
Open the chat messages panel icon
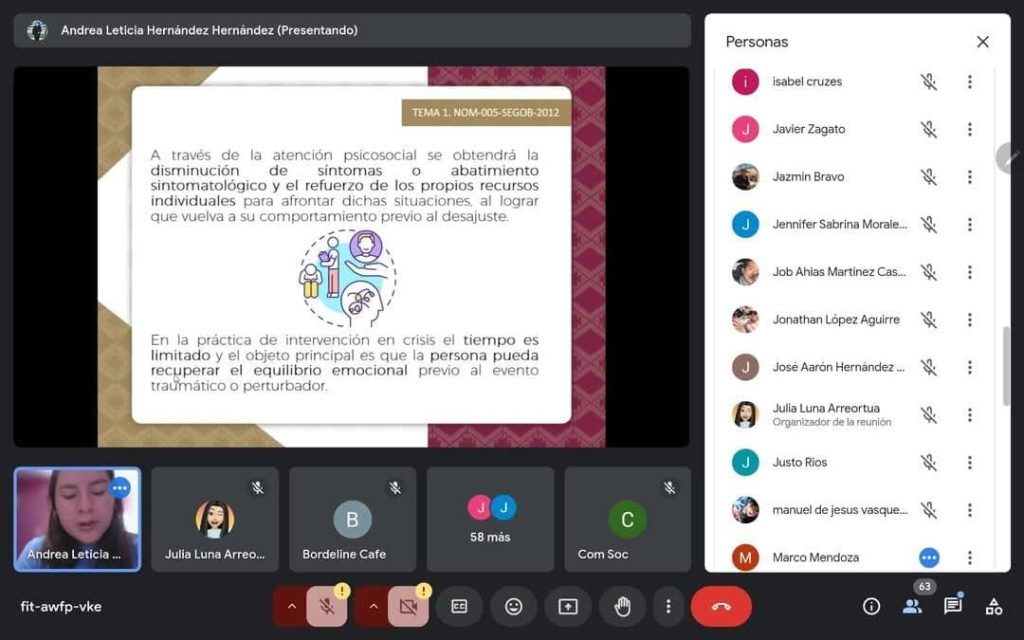(x=953, y=606)
